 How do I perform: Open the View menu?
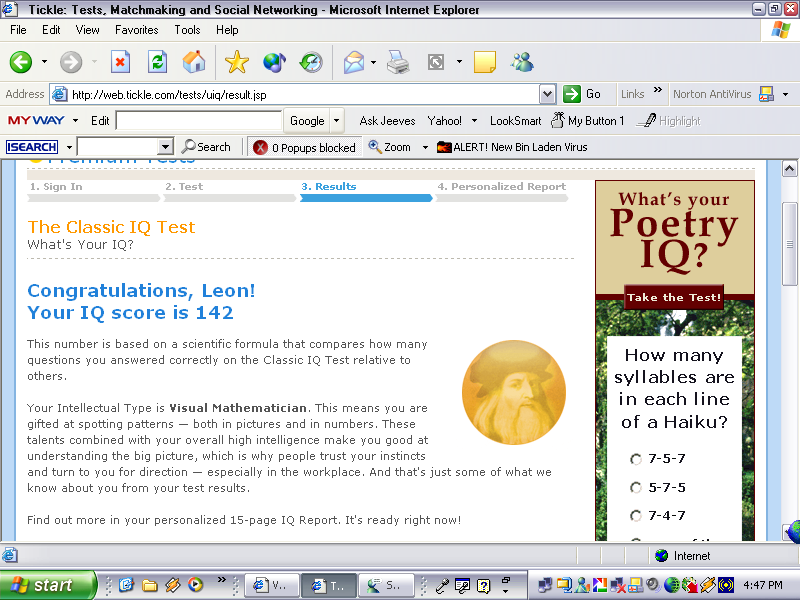(87, 30)
